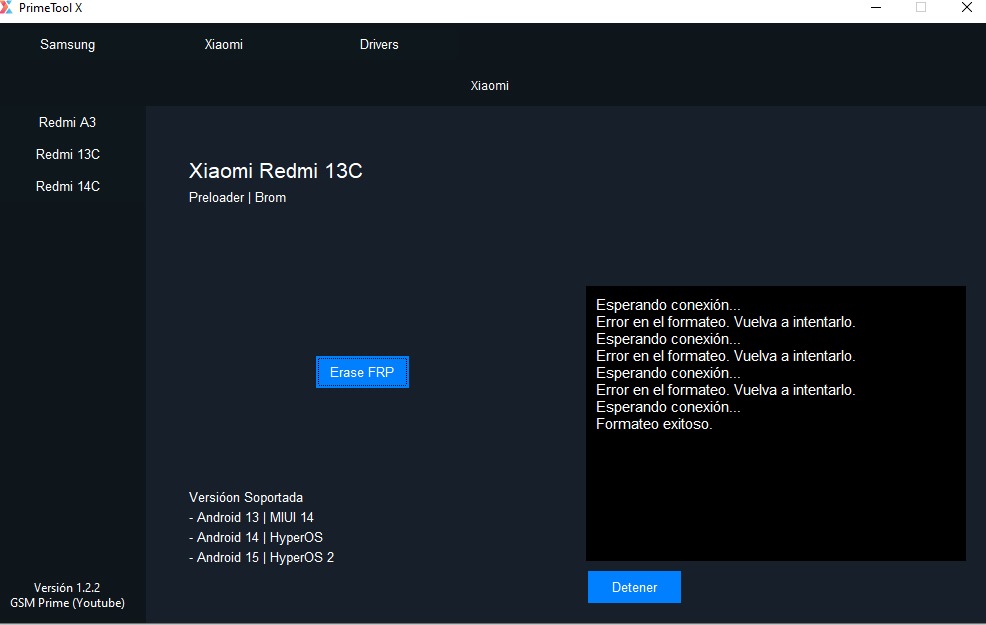
Task: Select Redmi A3 in the sidebar
Action: tap(67, 122)
